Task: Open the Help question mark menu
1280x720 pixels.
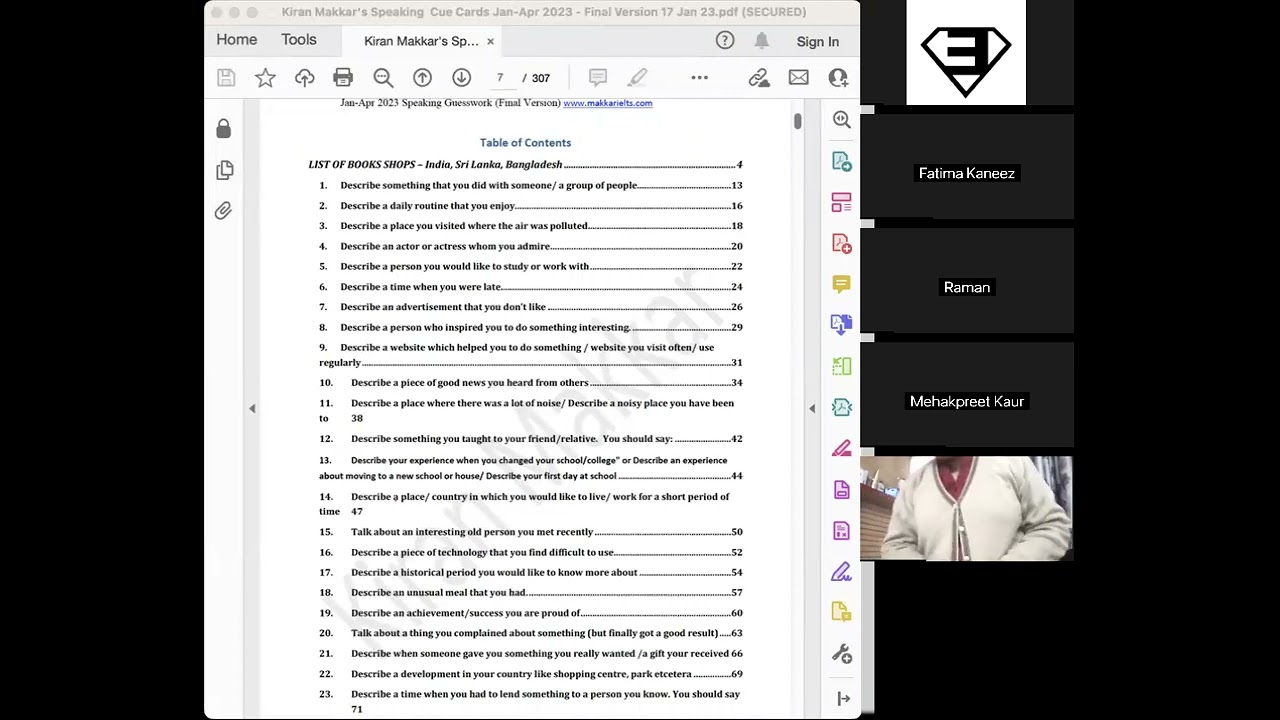Action: (x=725, y=41)
